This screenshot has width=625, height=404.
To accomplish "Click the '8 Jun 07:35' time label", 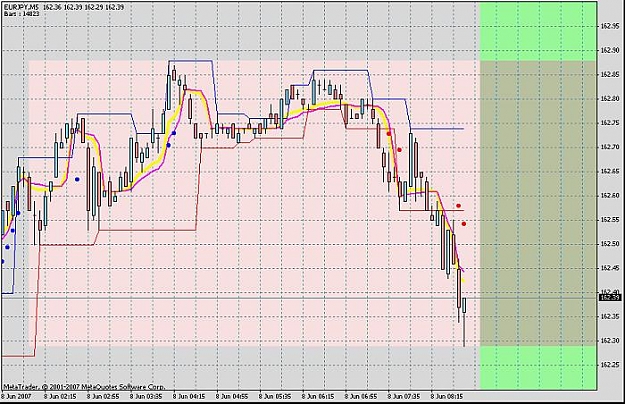I will pos(404,396).
